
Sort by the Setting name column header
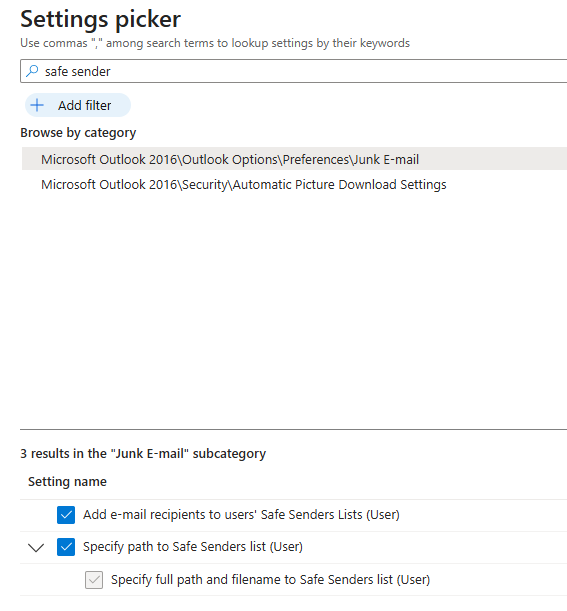pos(67,482)
